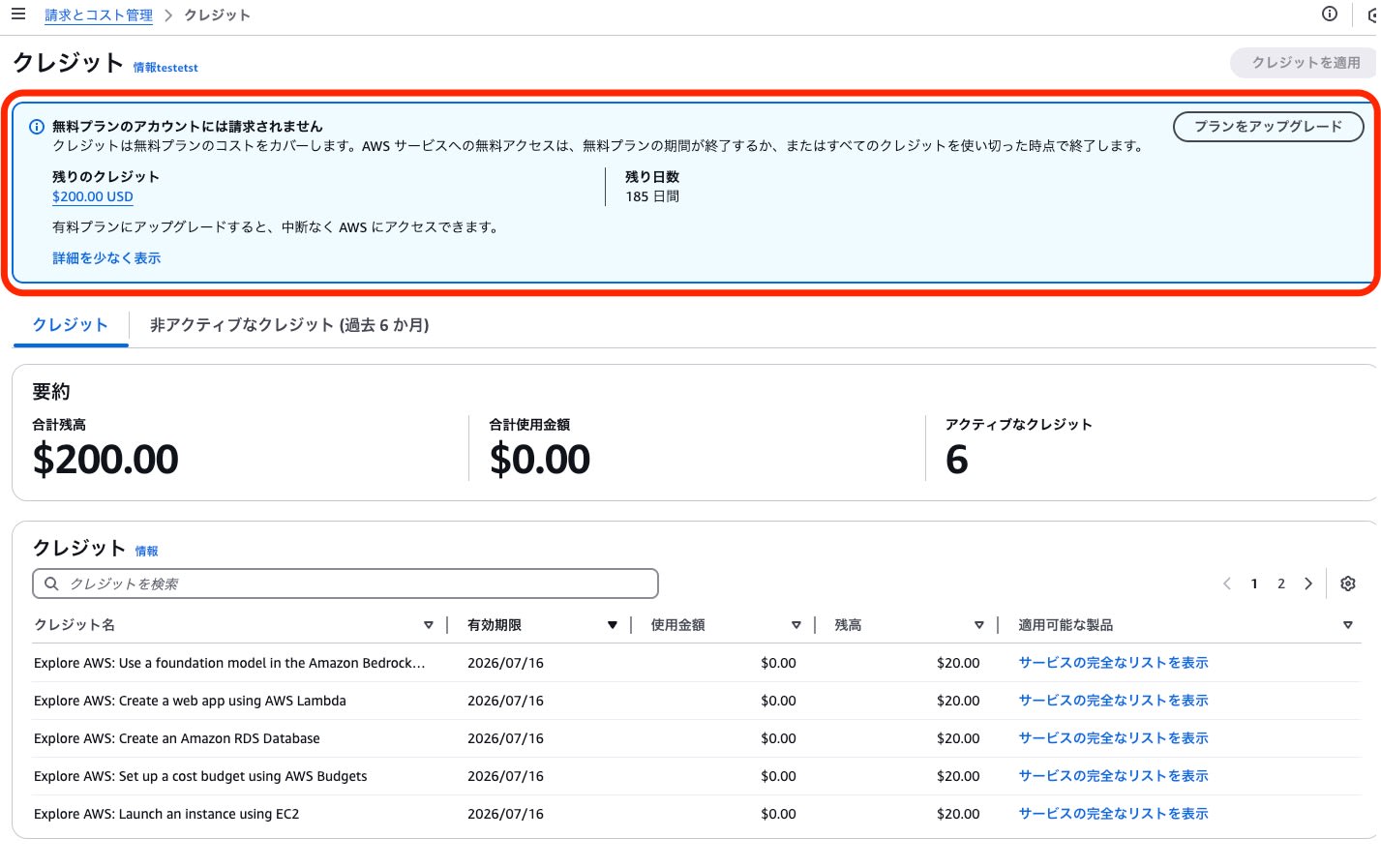1381x868 pixels.
Task: Open 情報 link next to クレジット table heading
Action: tap(146, 552)
